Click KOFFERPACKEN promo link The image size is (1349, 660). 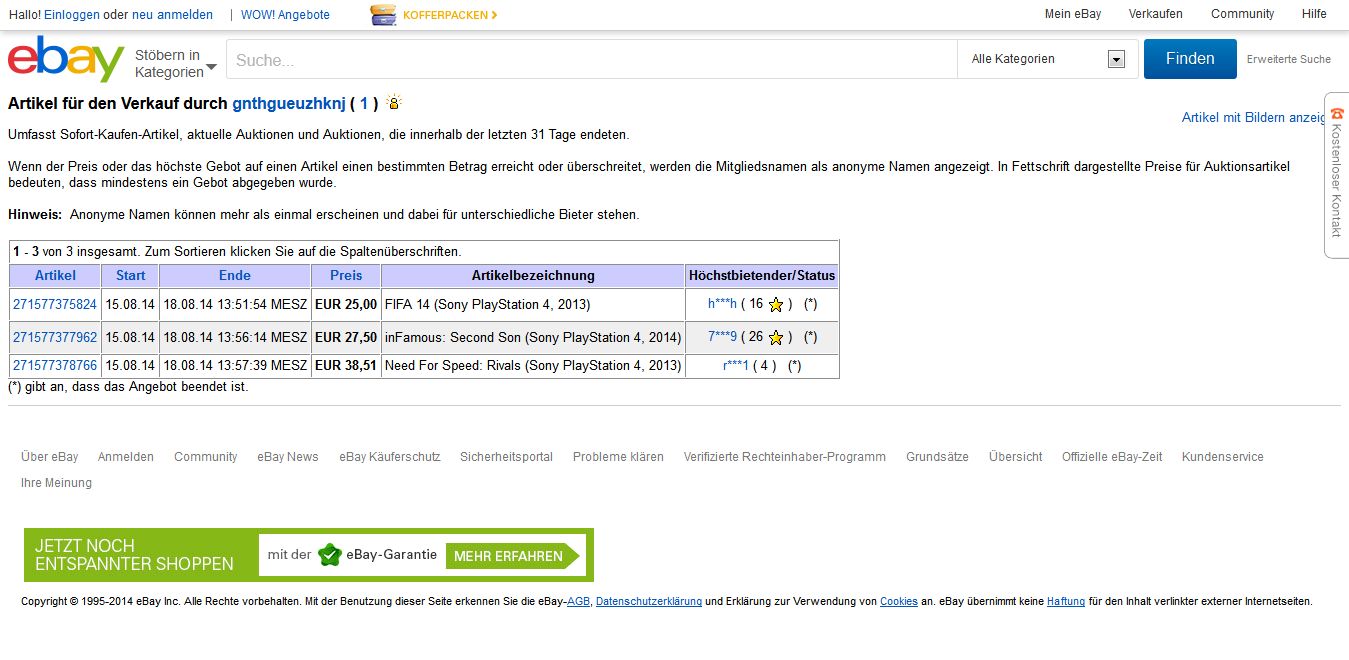450,15
